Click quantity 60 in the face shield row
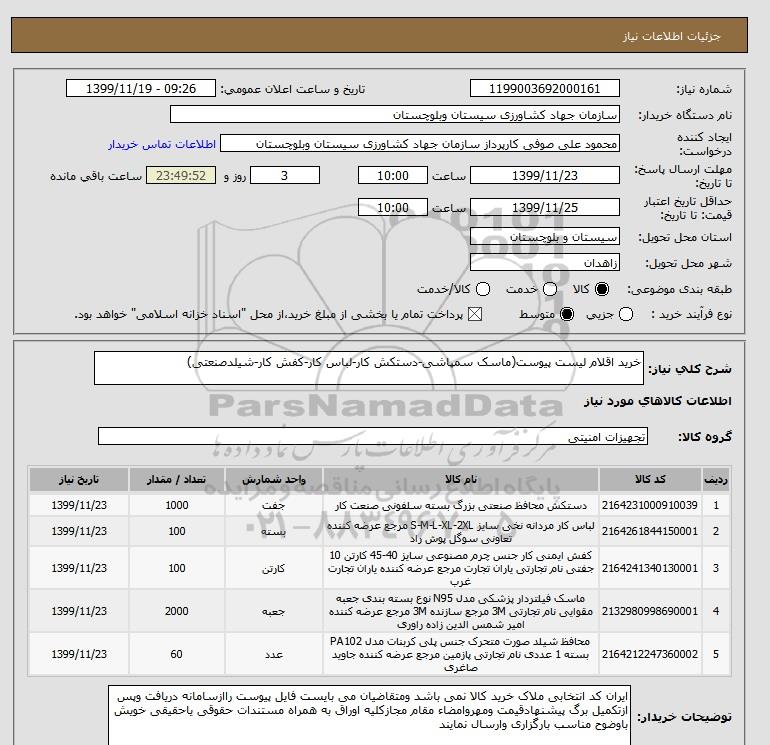This screenshot has width=770, height=745. [x=176, y=654]
